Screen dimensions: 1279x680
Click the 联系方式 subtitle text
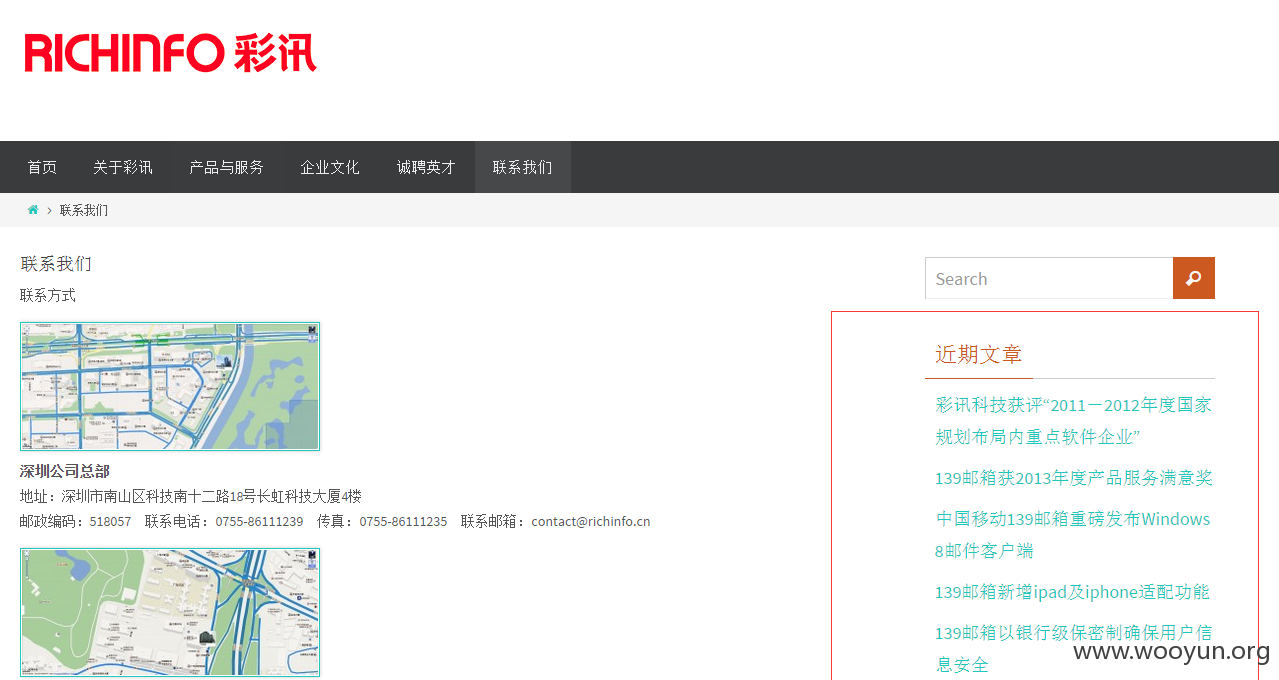pos(48,295)
